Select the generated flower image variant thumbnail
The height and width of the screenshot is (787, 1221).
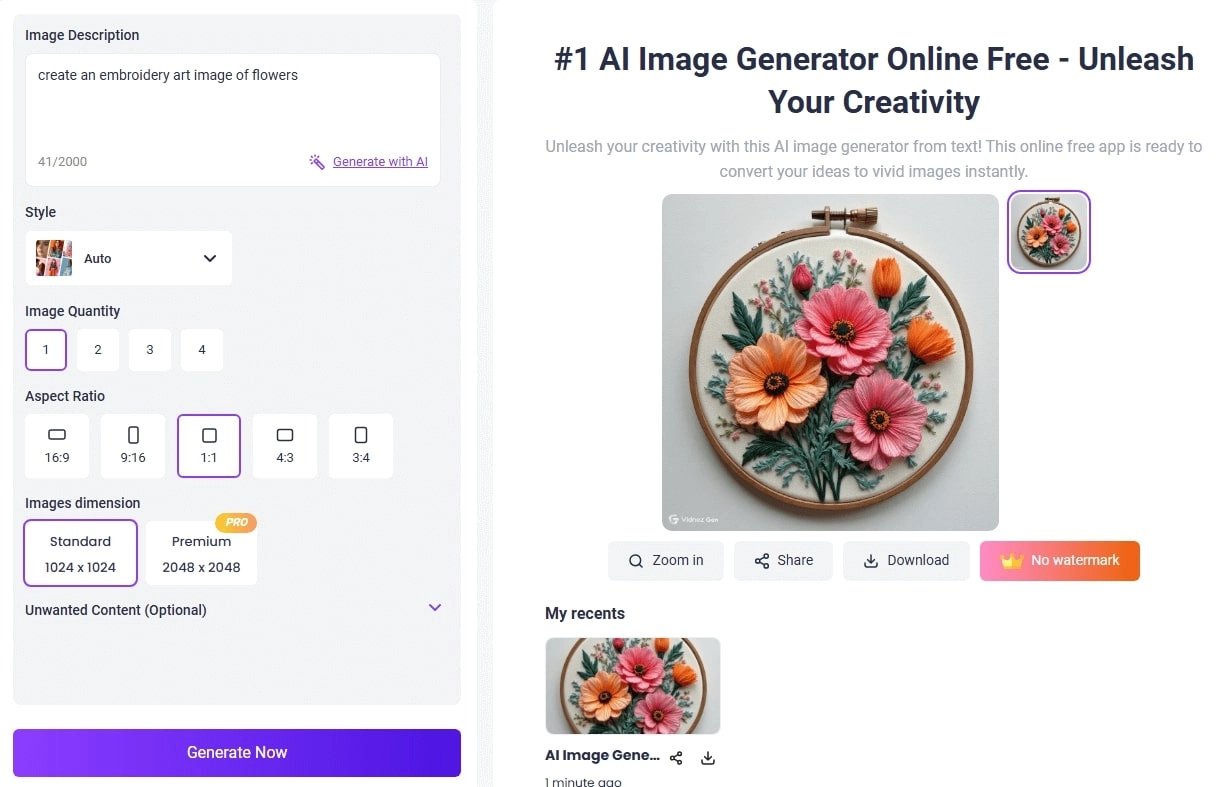click(1048, 231)
